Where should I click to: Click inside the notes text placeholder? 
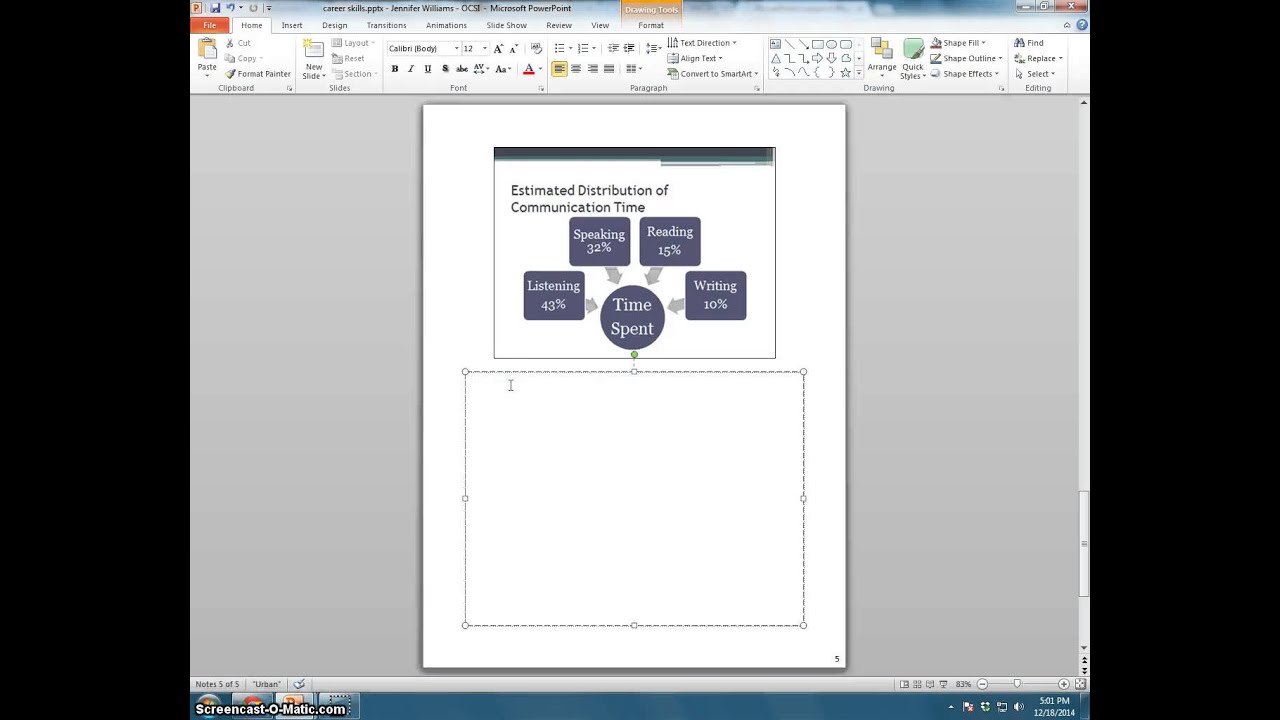pos(634,498)
